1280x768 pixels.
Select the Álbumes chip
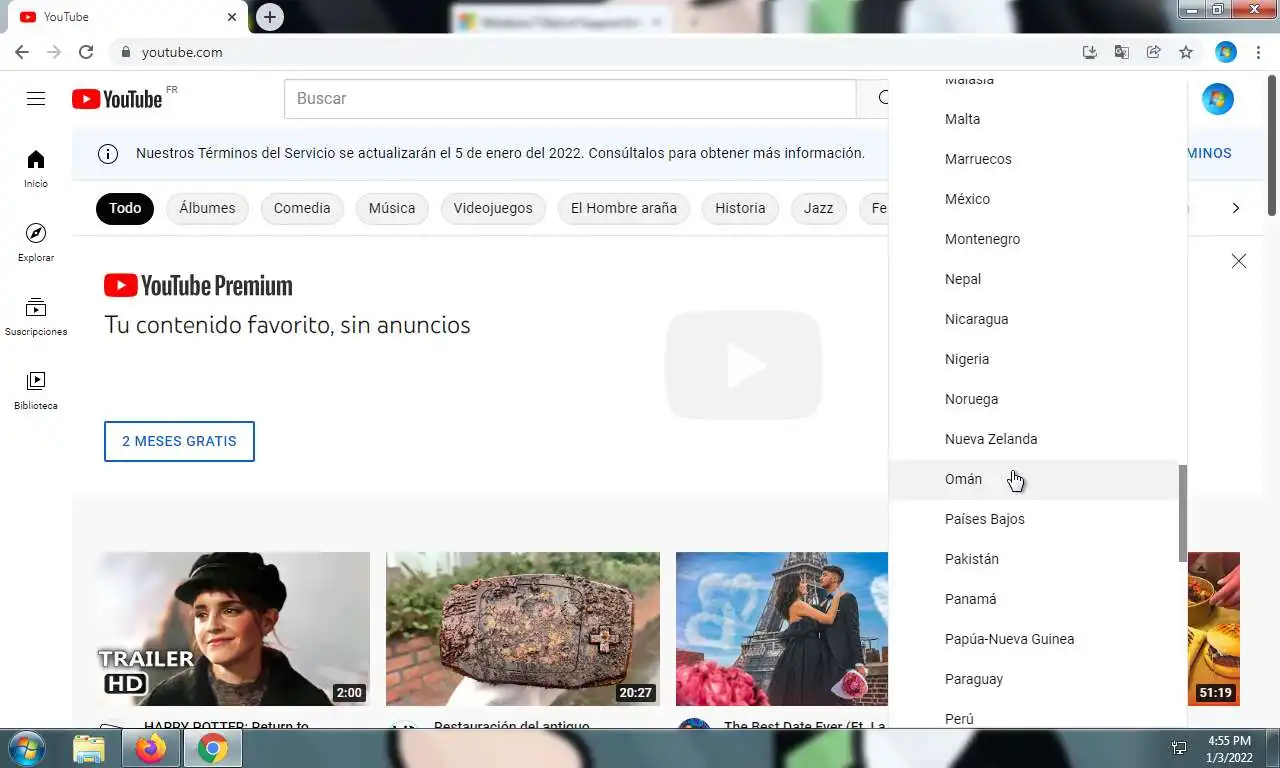tap(207, 208)
